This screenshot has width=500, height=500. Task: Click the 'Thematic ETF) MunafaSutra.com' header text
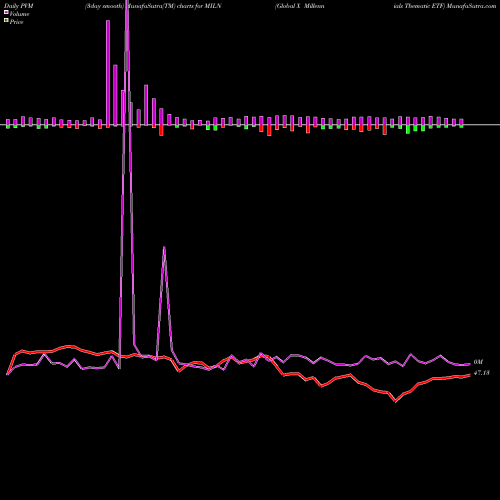coord(450,6)
